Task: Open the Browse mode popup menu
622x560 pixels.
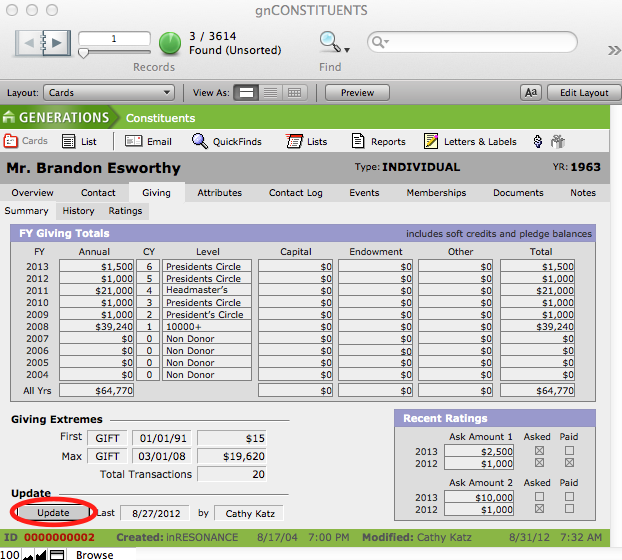Action: [96, 554]
